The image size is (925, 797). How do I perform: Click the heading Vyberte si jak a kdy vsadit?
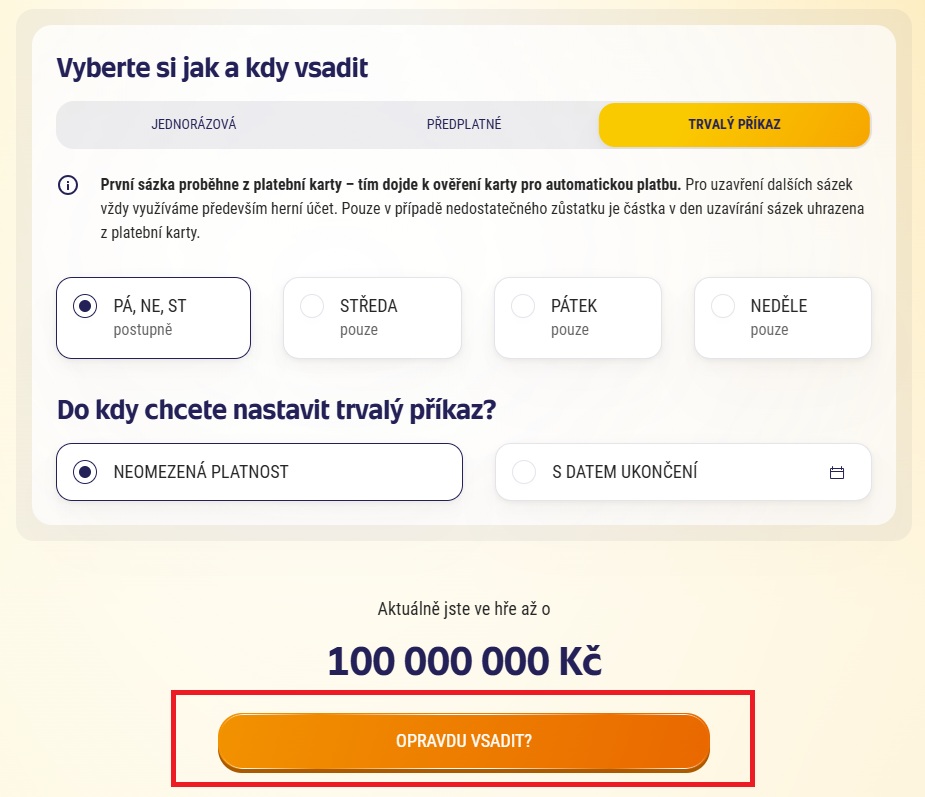pyautogui.click(x=212, y=68)
